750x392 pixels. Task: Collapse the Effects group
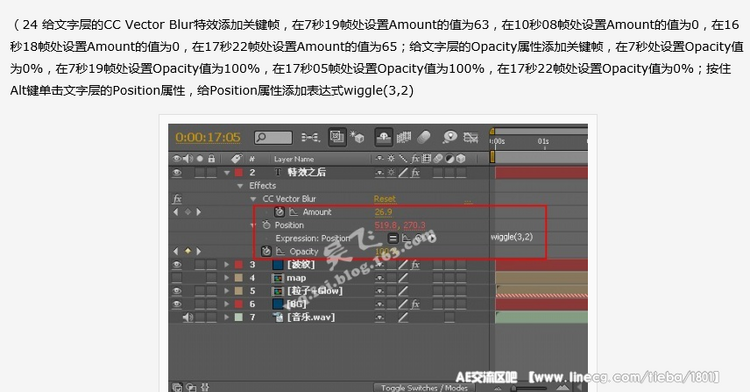point(240,185)
